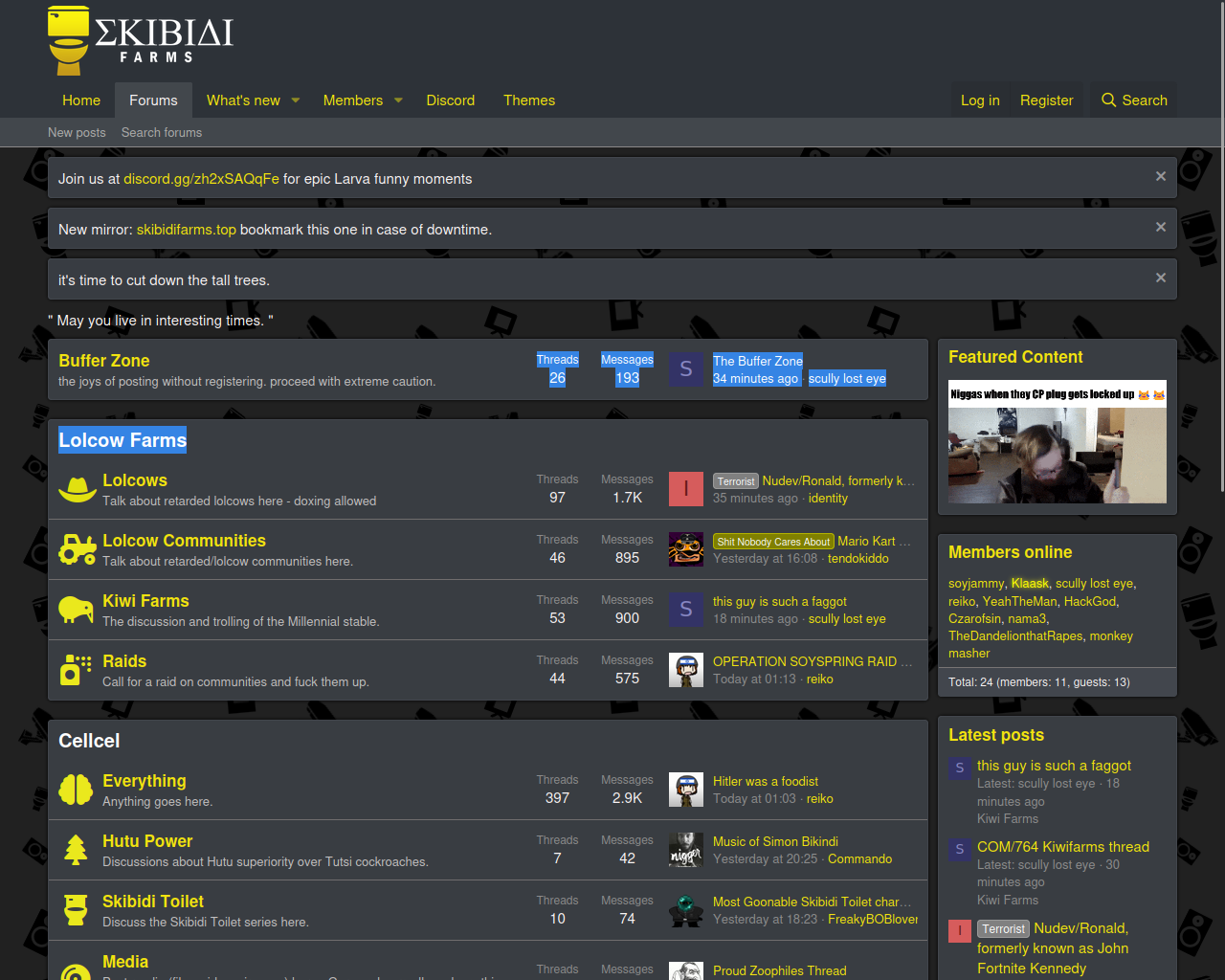Open the Discord navigation link
The image size is (1225, 980).
[451, 100]
